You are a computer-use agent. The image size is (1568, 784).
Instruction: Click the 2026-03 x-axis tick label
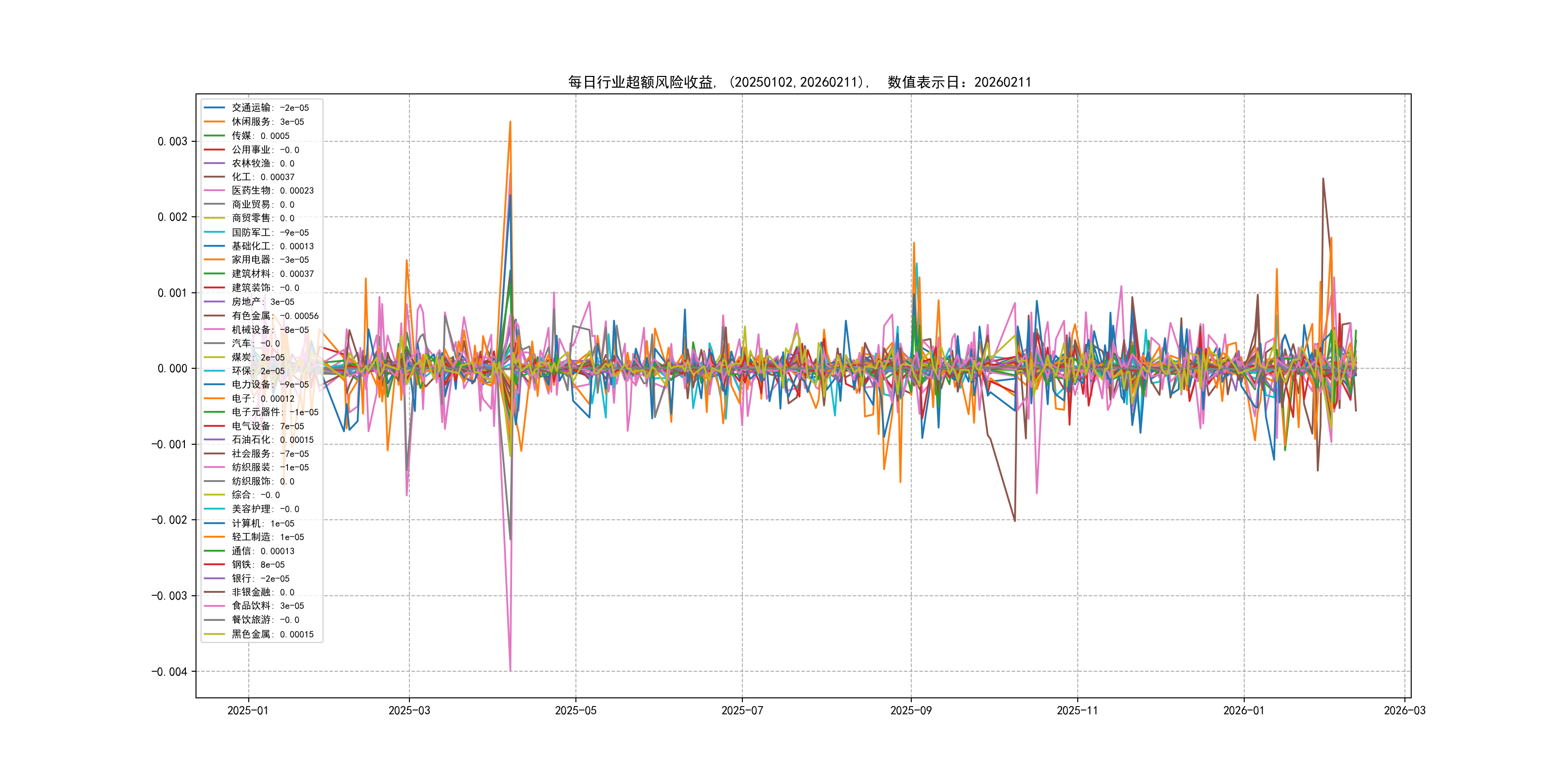1404,710
